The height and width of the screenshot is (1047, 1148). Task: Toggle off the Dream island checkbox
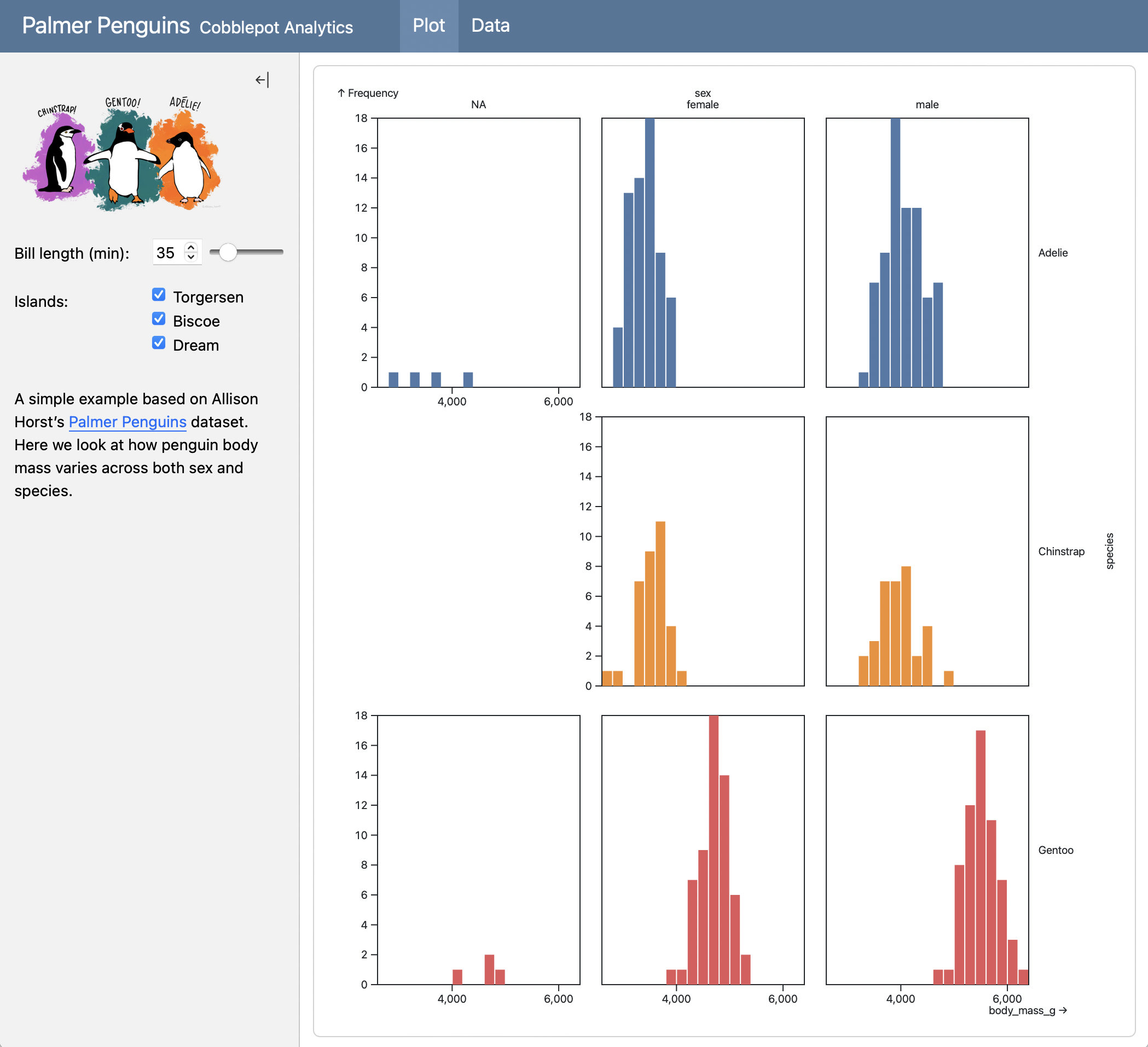(x=158, y=343)
